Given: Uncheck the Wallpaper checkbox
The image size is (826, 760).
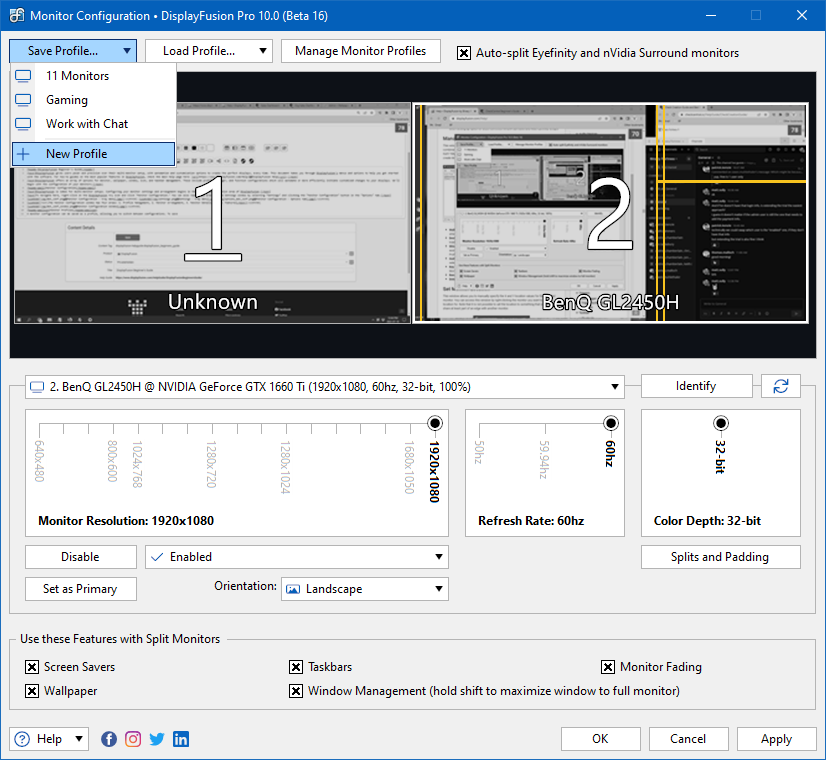Looking at the screenshot, I should (32, 690).
